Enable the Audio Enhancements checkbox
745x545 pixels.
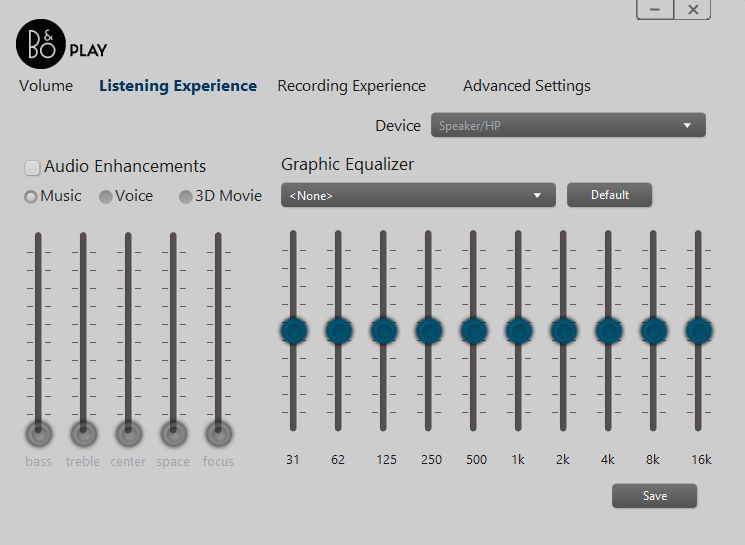click(x=32, y=168)
